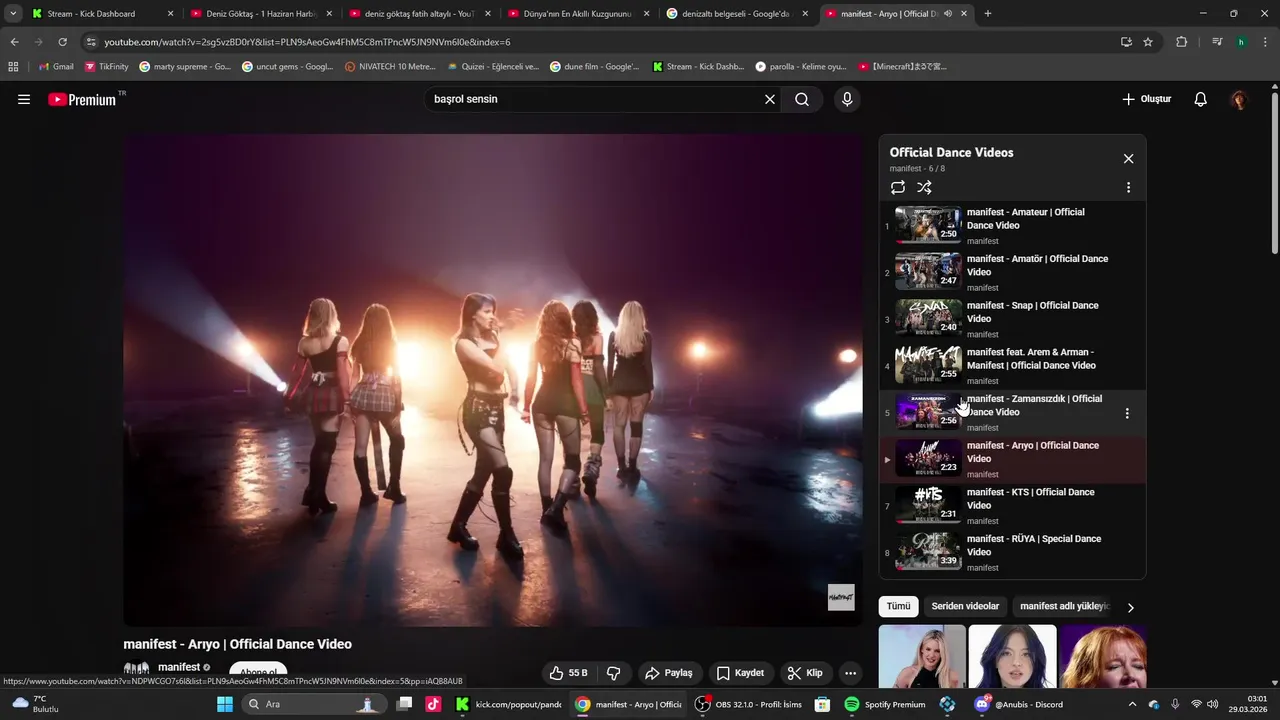Switch to deniz göktaş fatih altaylı tab
The width and height of the screenshot is (1280, 720).
[418, 14]
